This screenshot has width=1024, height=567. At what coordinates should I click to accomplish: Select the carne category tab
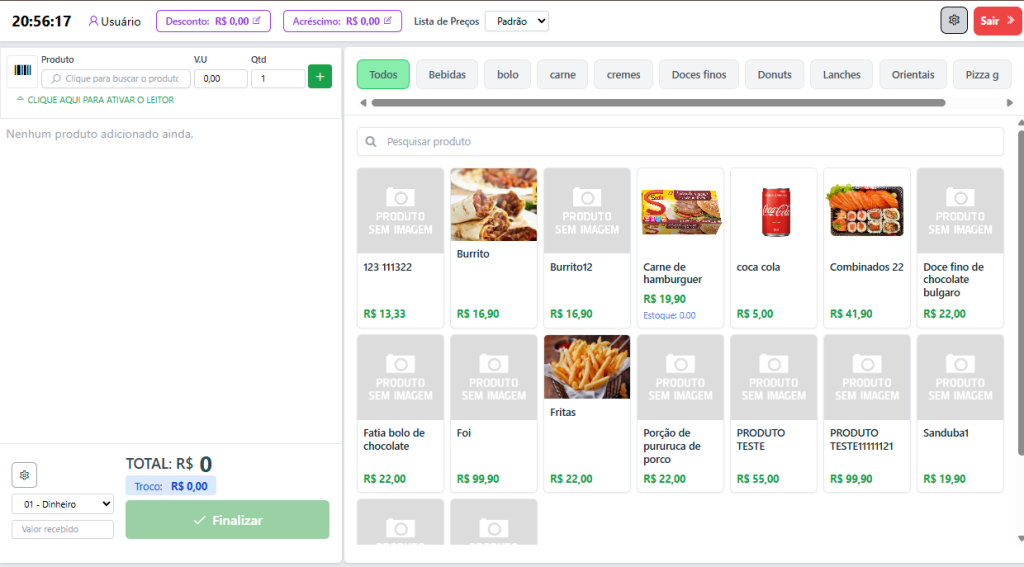coord(562,74)
